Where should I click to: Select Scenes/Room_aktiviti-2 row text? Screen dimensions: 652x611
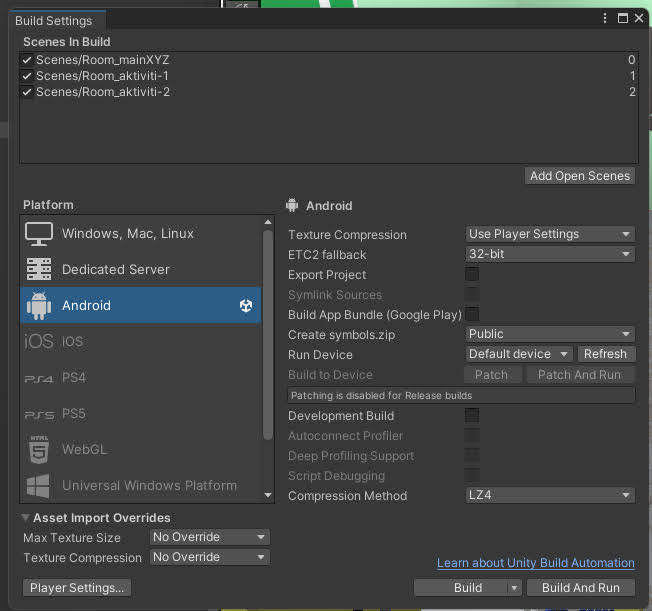click(x=103, y=92)
